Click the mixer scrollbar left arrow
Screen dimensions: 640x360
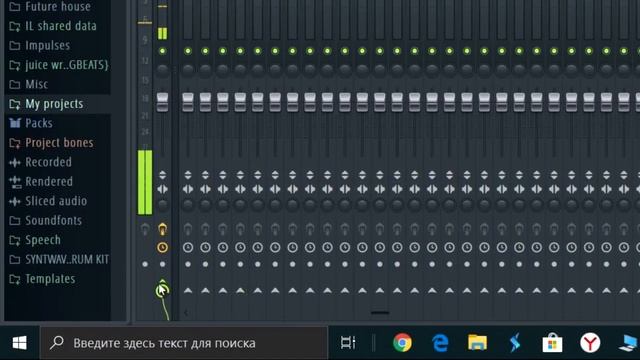pos(186,313)
